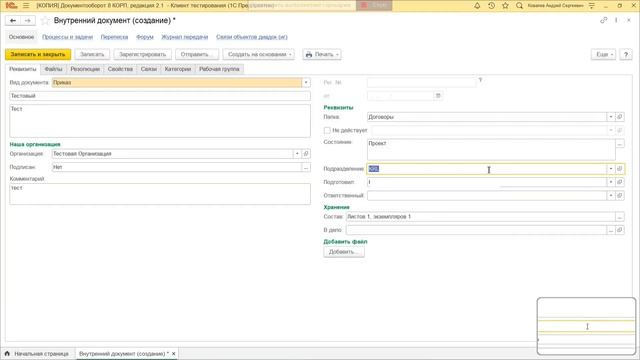Close the Внутренний документ bottom tab
640x360 pixels.
coord(173,353)
